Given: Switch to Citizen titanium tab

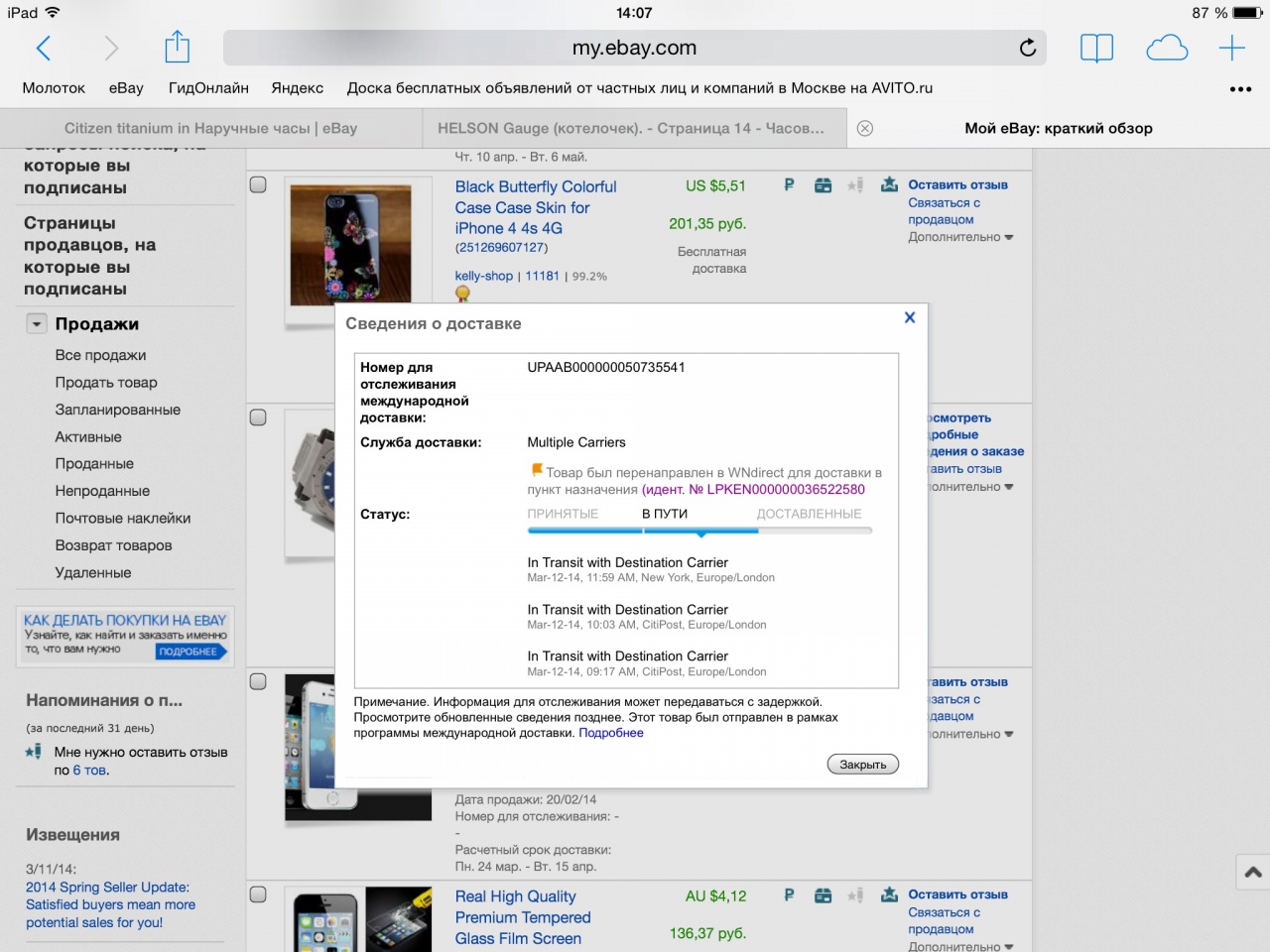Looking at the screenshot, I should [210, 128].
